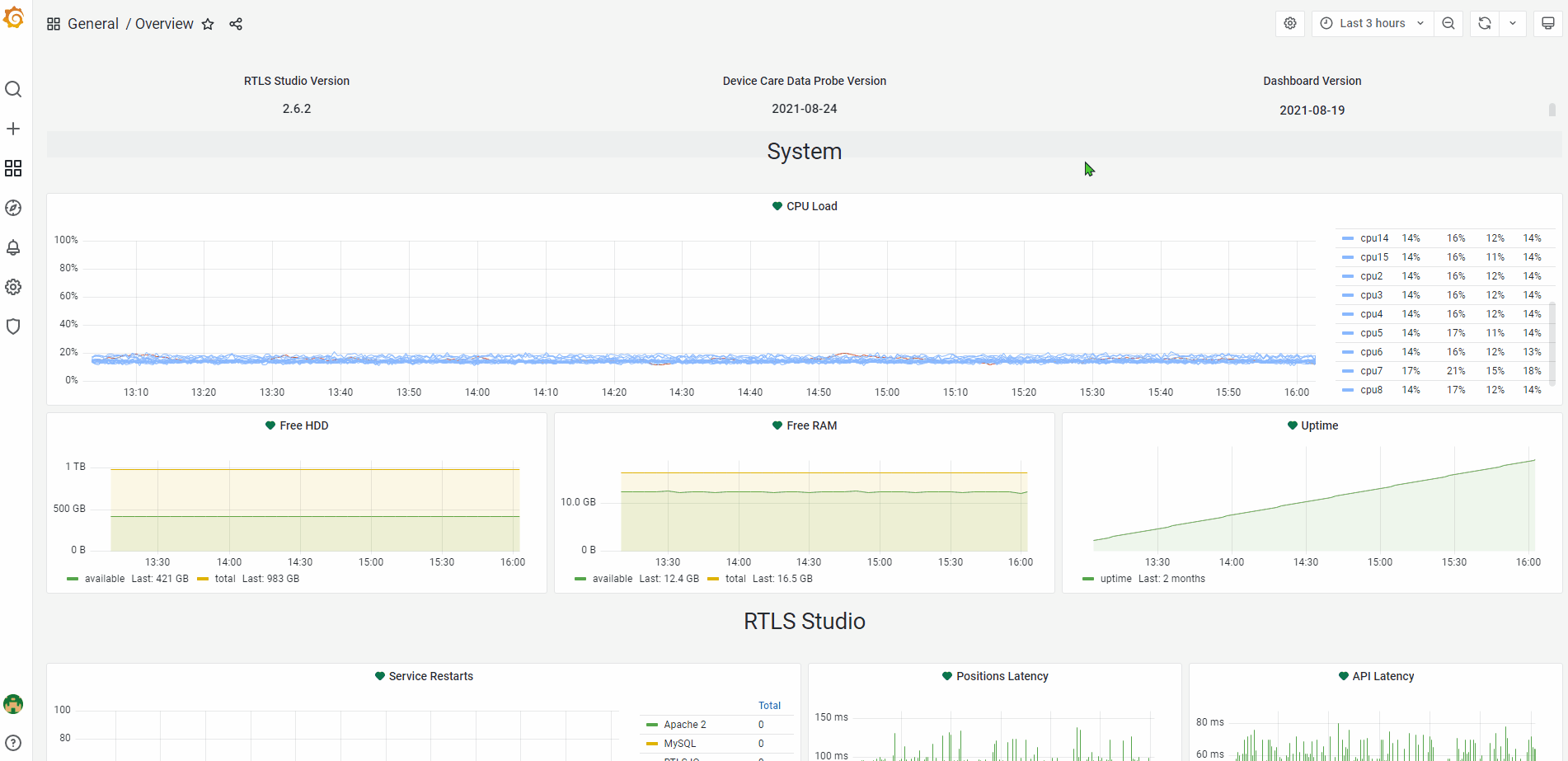Toggle total series in Free RAM legend
Viewport: 1568px width, 761px height.
click(x=735, y=579)
